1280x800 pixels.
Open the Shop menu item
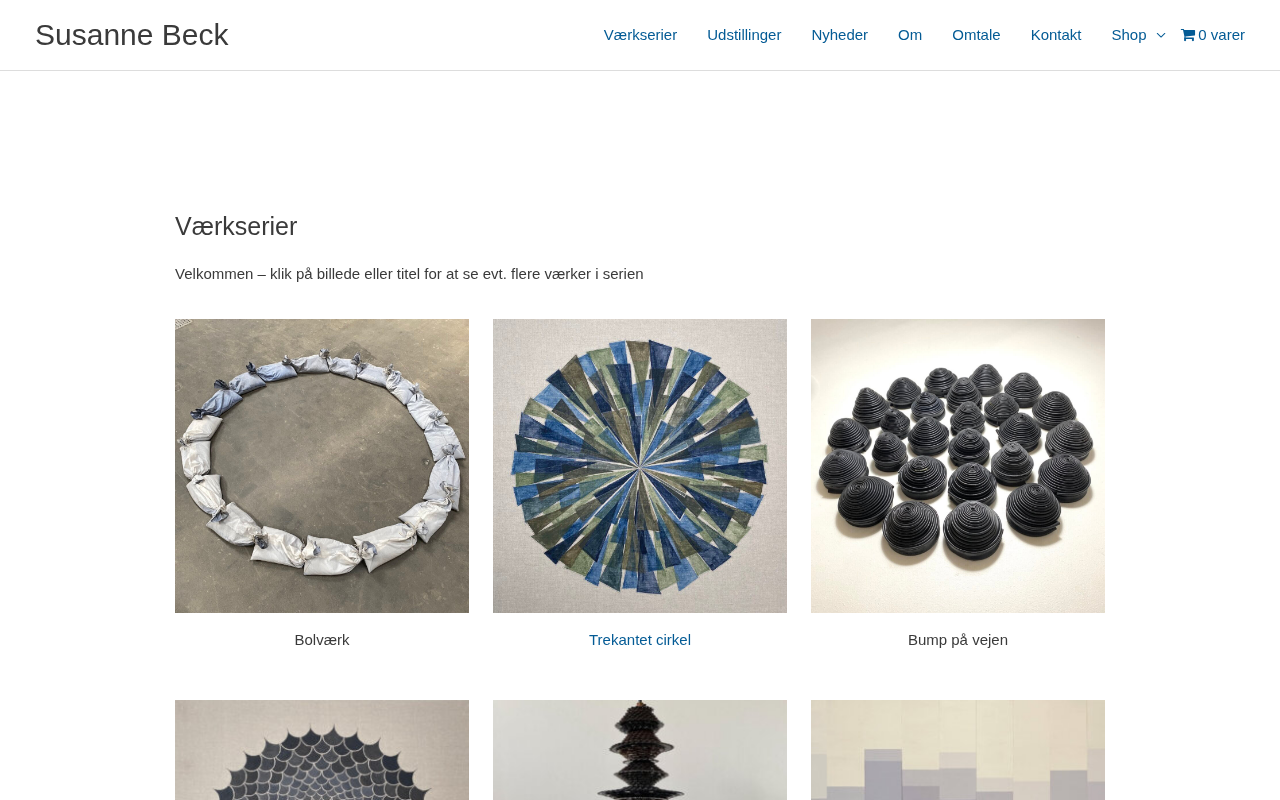[1129, 35]
